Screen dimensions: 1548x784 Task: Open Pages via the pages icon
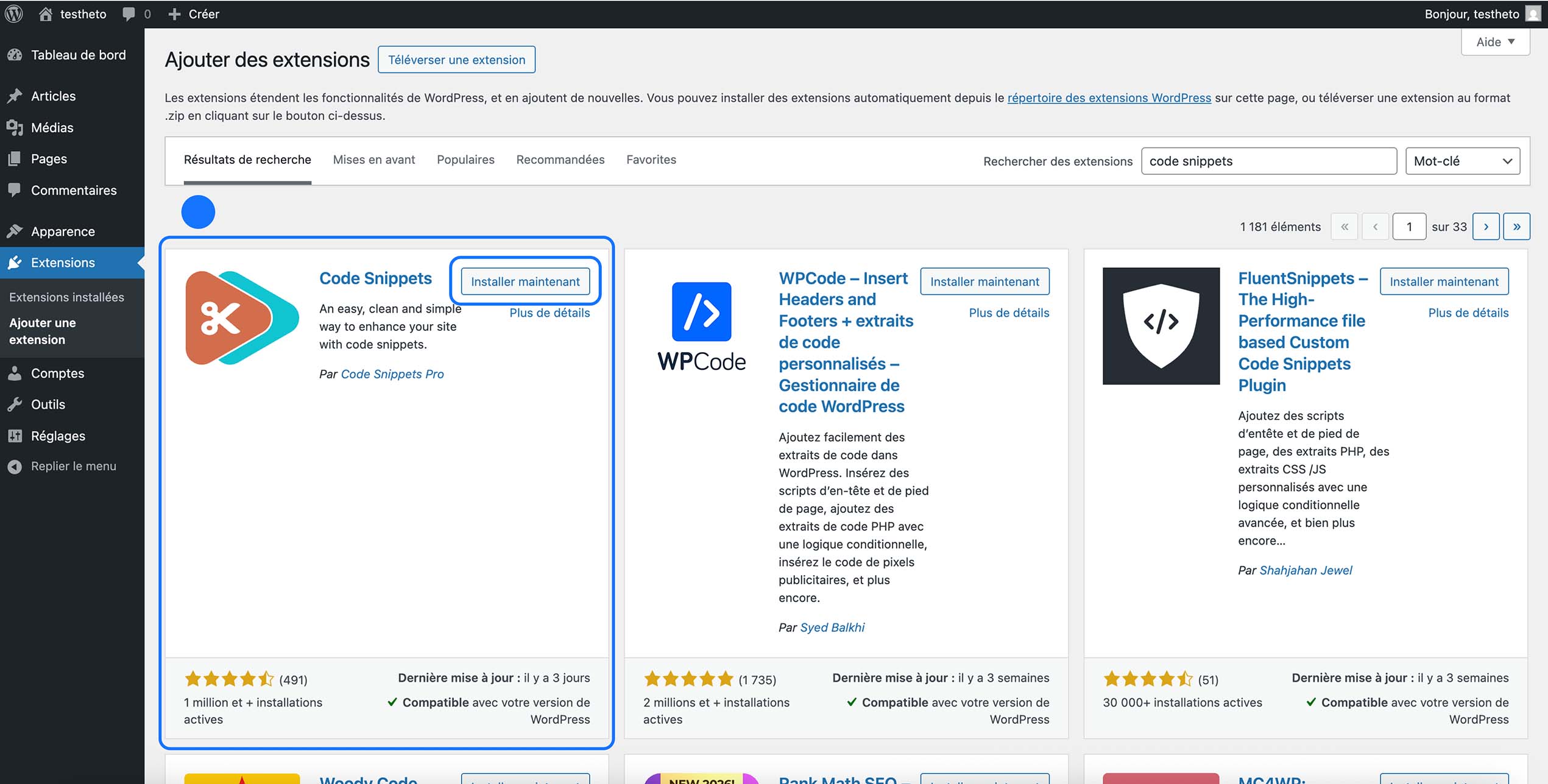coord(15,158)
